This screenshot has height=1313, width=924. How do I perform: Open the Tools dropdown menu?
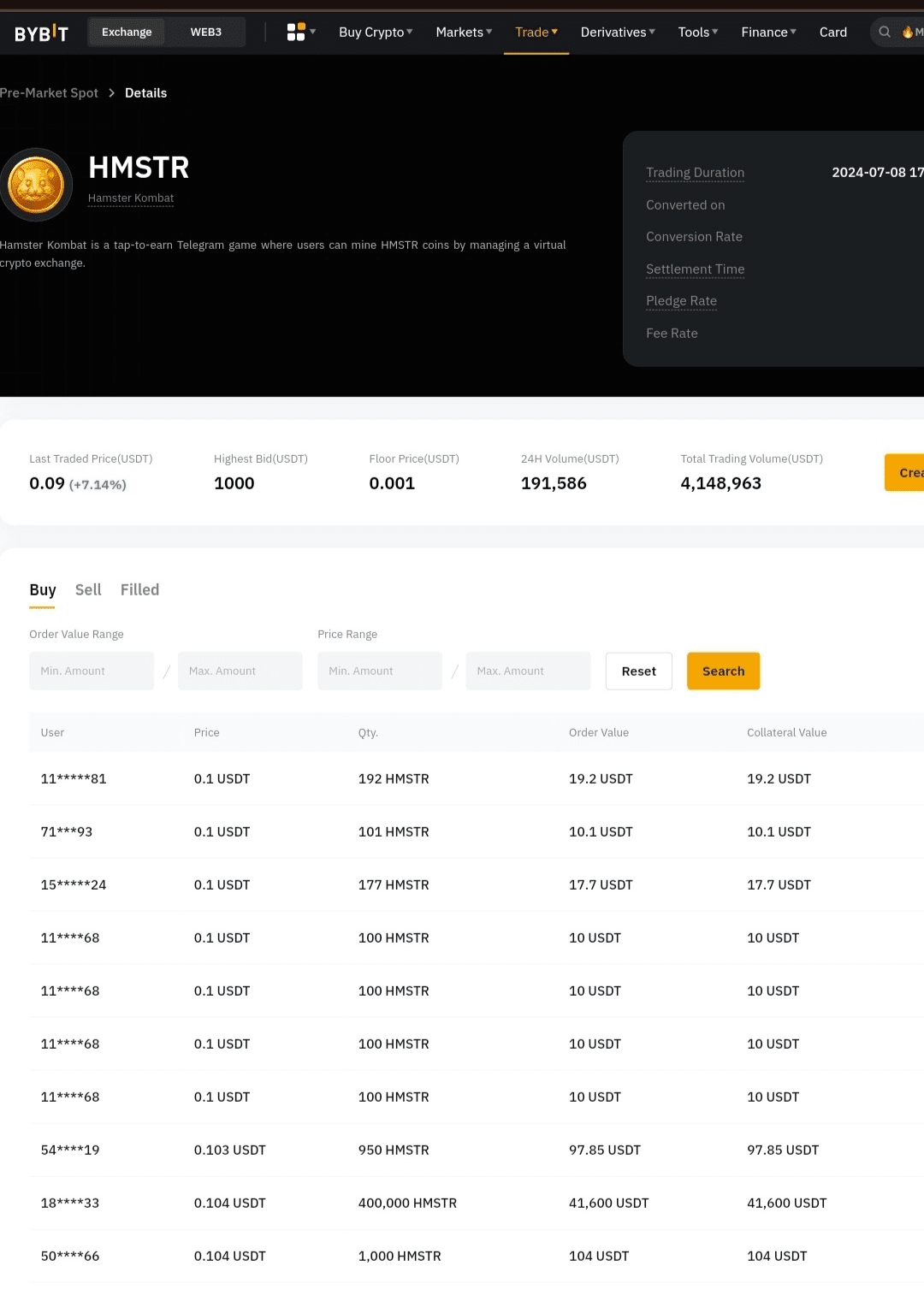(697, 33)
